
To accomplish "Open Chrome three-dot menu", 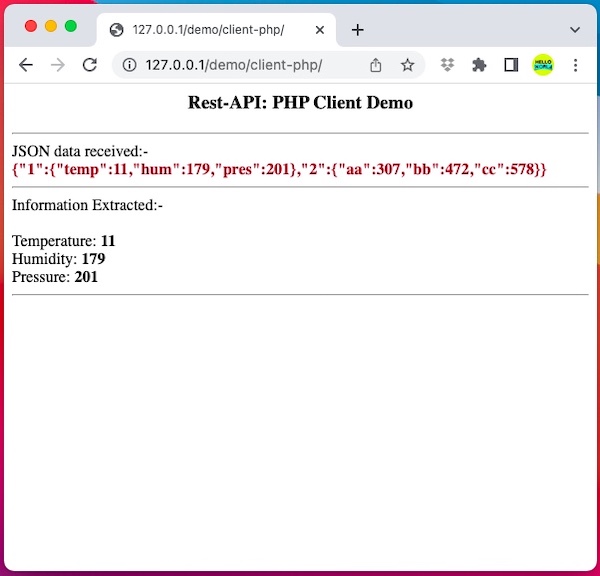I will 576,65.
